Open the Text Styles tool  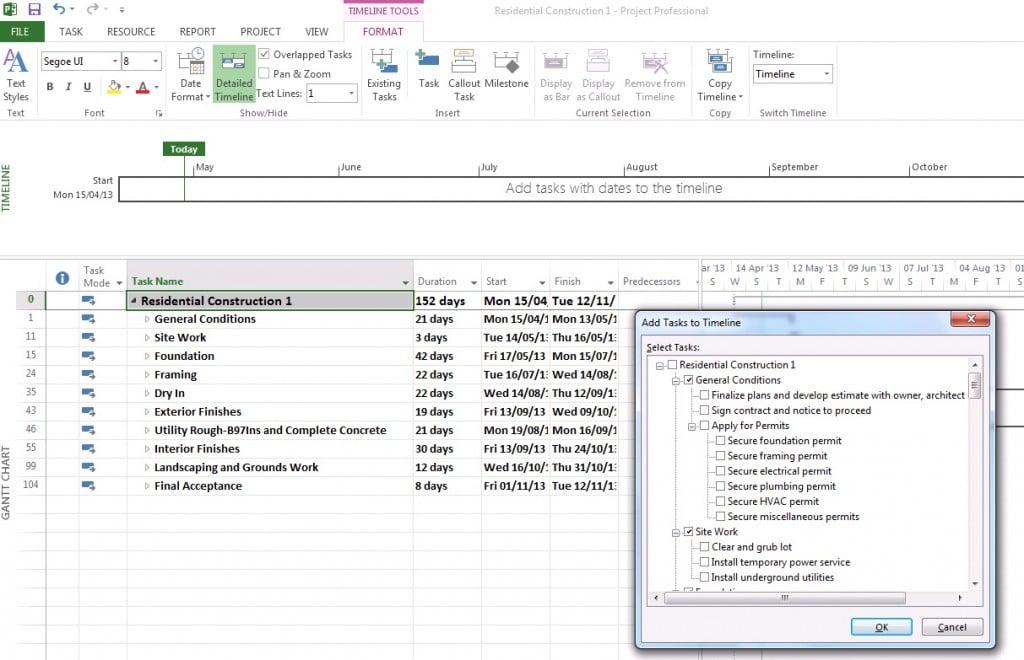16,75
